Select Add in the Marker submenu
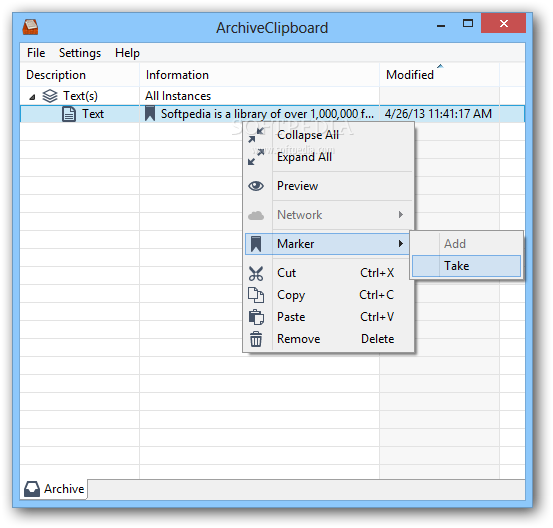This screenshot has height=528, width=553. coord(466,244)
